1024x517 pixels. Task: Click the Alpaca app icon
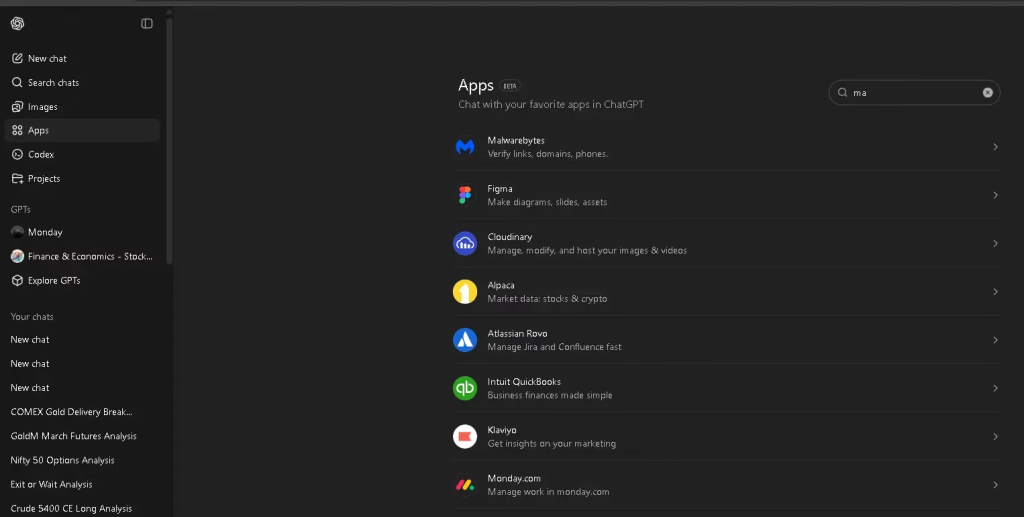pos(465,292)
